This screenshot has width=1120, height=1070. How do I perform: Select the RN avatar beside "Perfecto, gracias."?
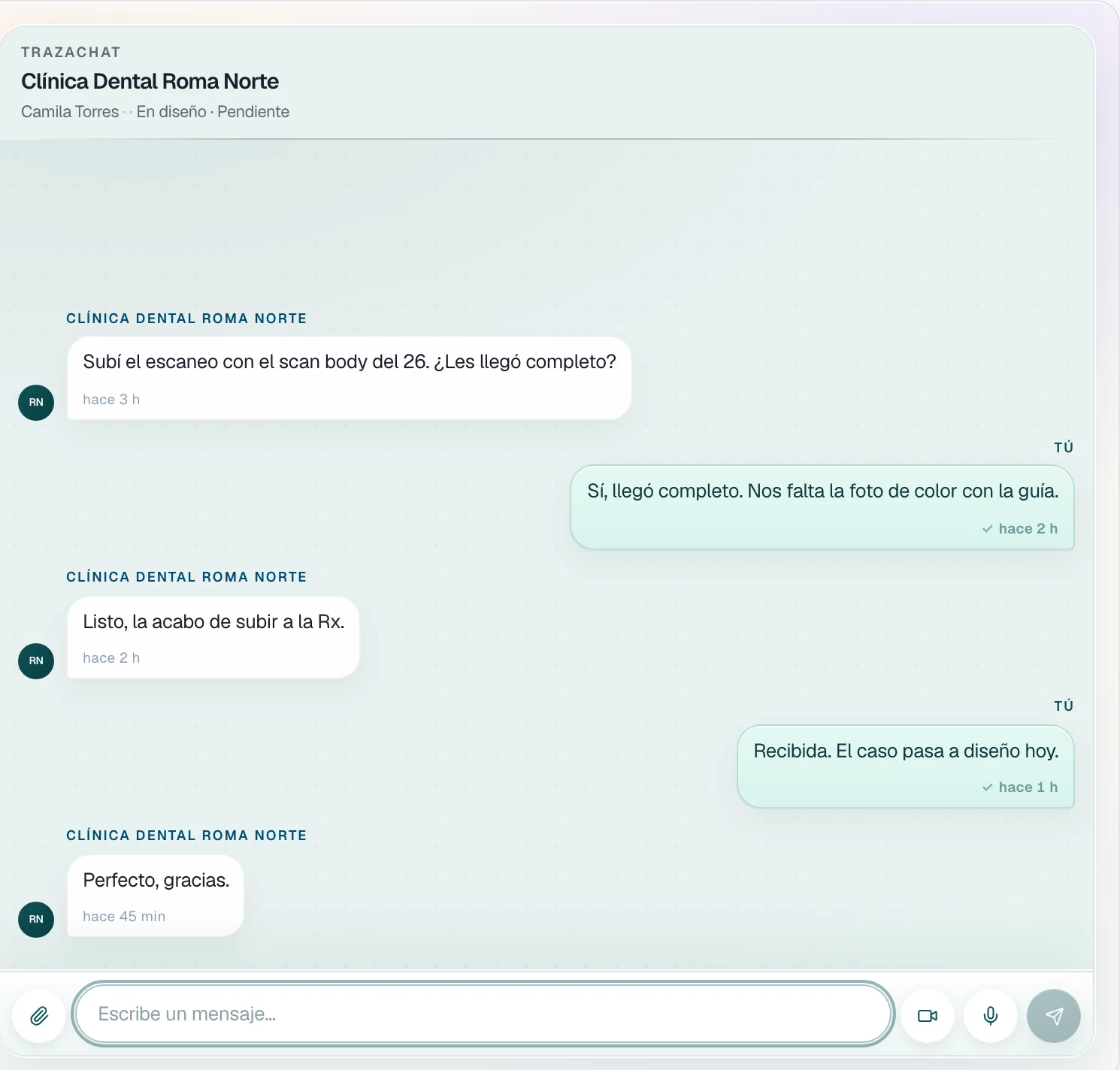click(36, 919)
